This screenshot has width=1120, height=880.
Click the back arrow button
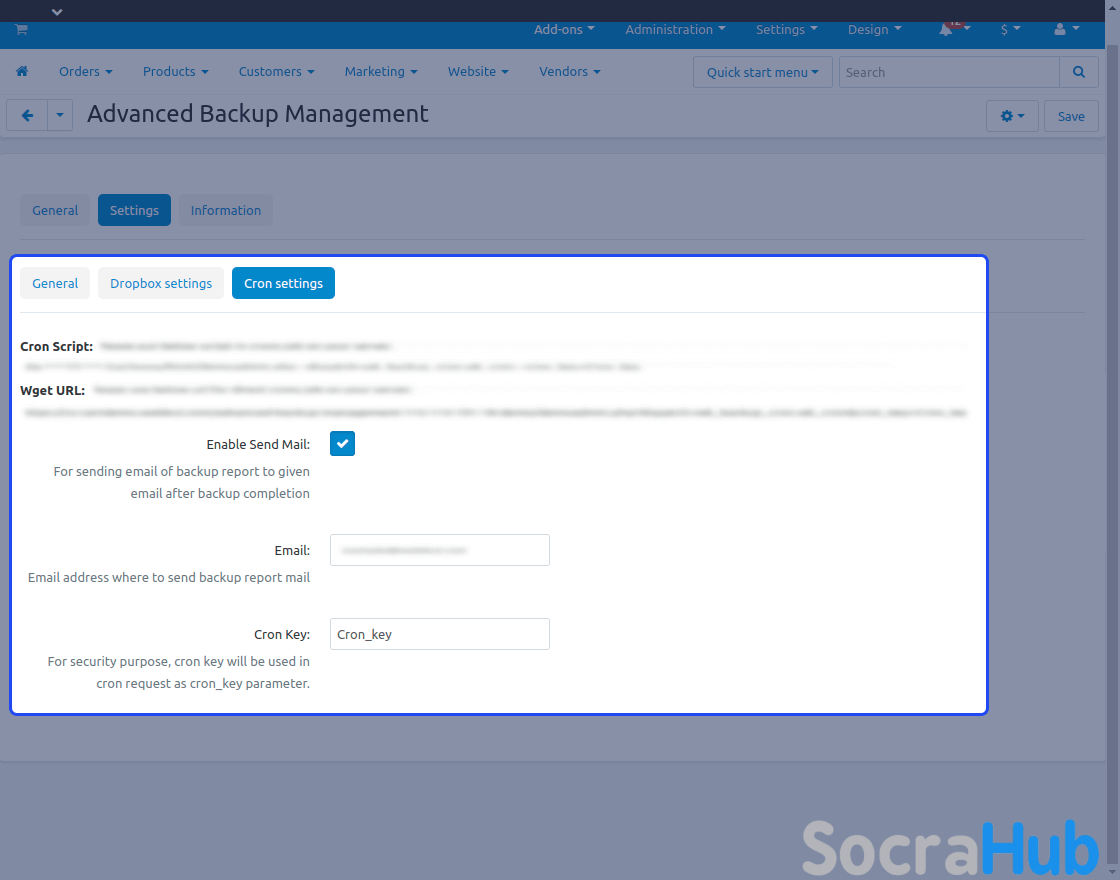click(27, 116)
